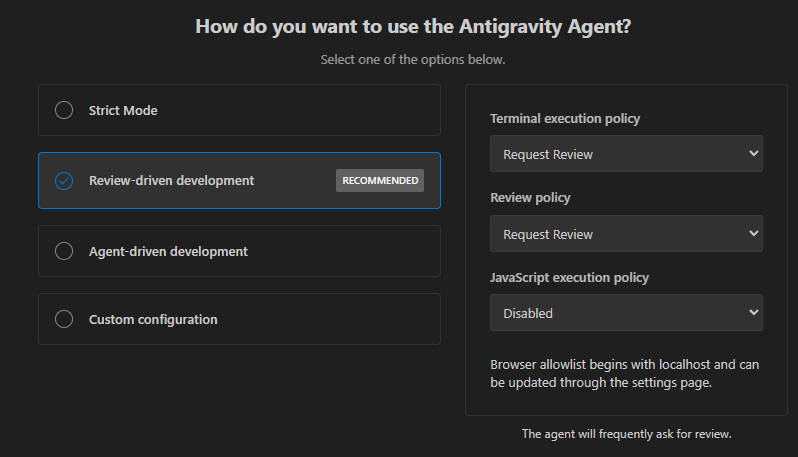Screen dimensions: 798x457
Task: Pick the "Custom configuration" card label
Action: coord(153,320)
